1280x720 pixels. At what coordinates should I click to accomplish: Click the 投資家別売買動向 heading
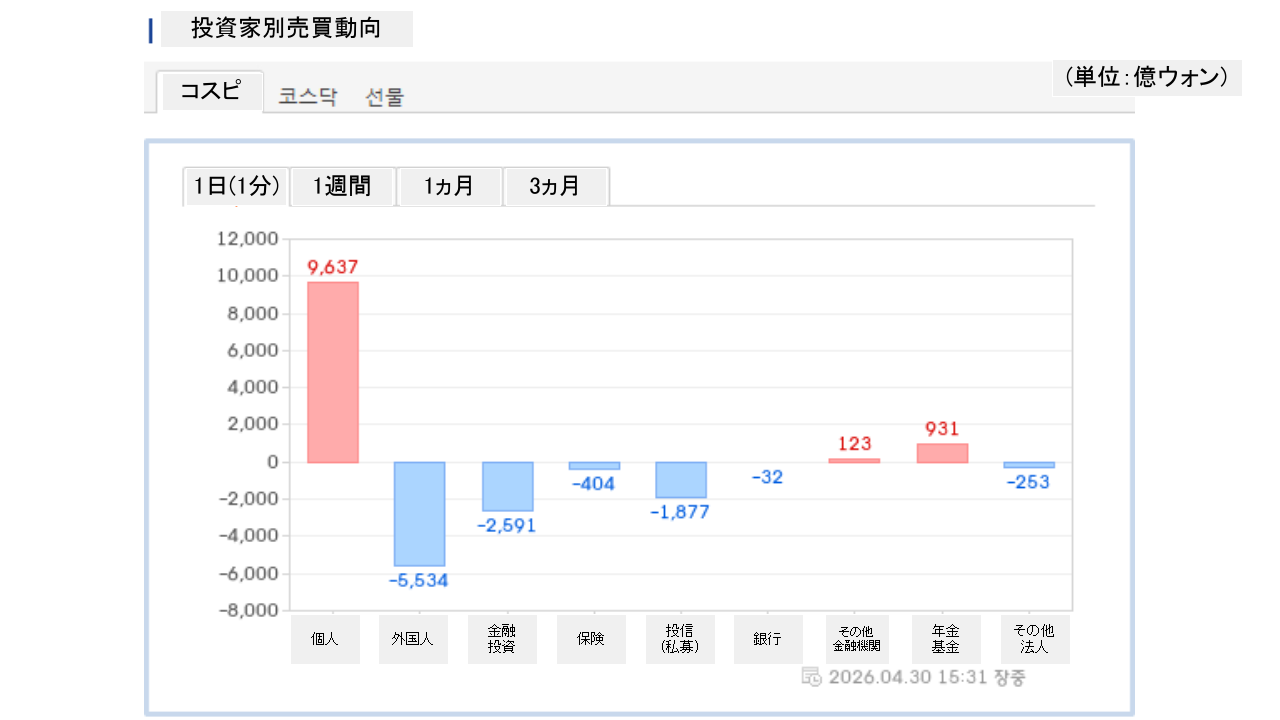pos(286,29)
